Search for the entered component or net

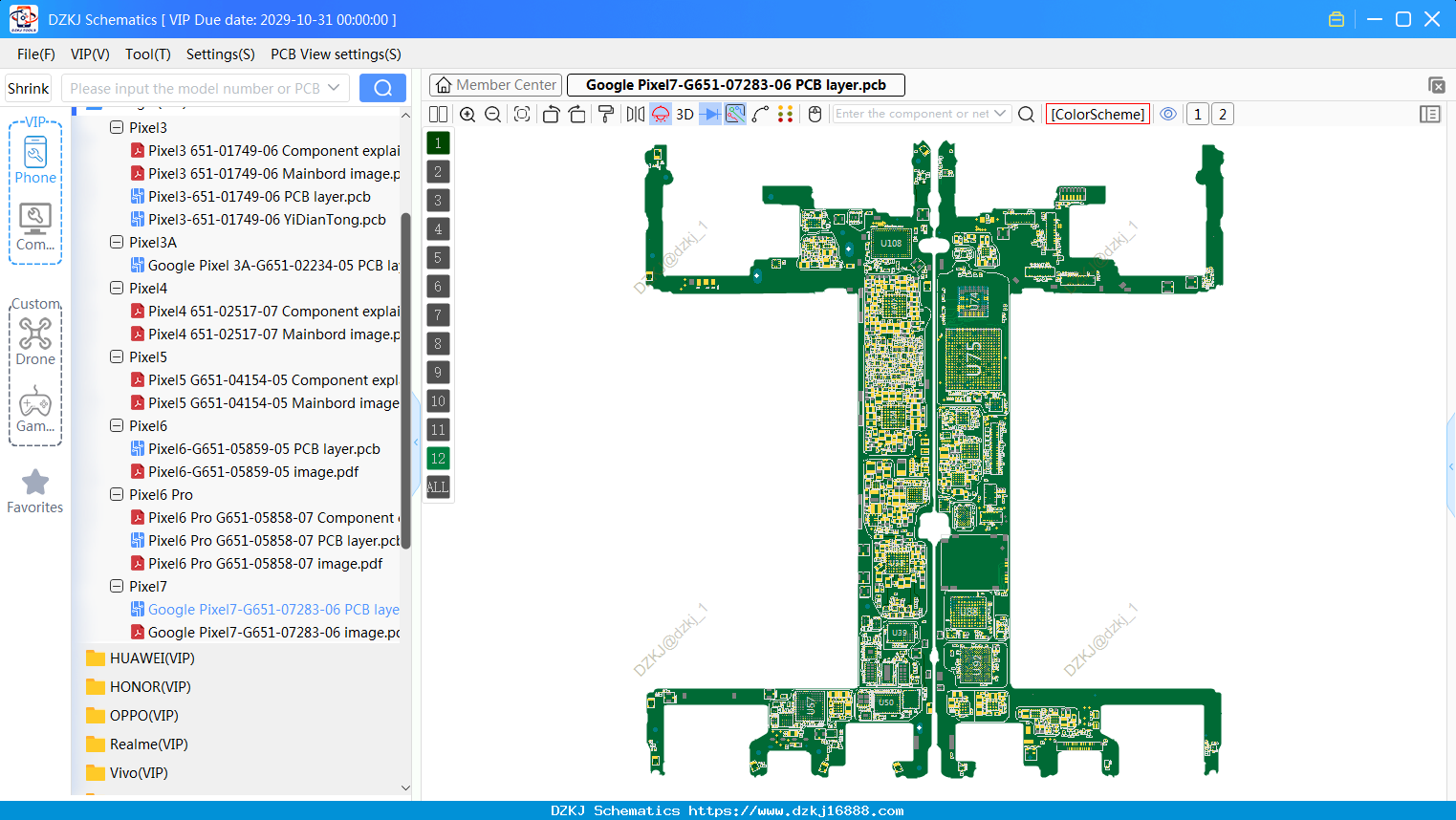coord(1026,114)
